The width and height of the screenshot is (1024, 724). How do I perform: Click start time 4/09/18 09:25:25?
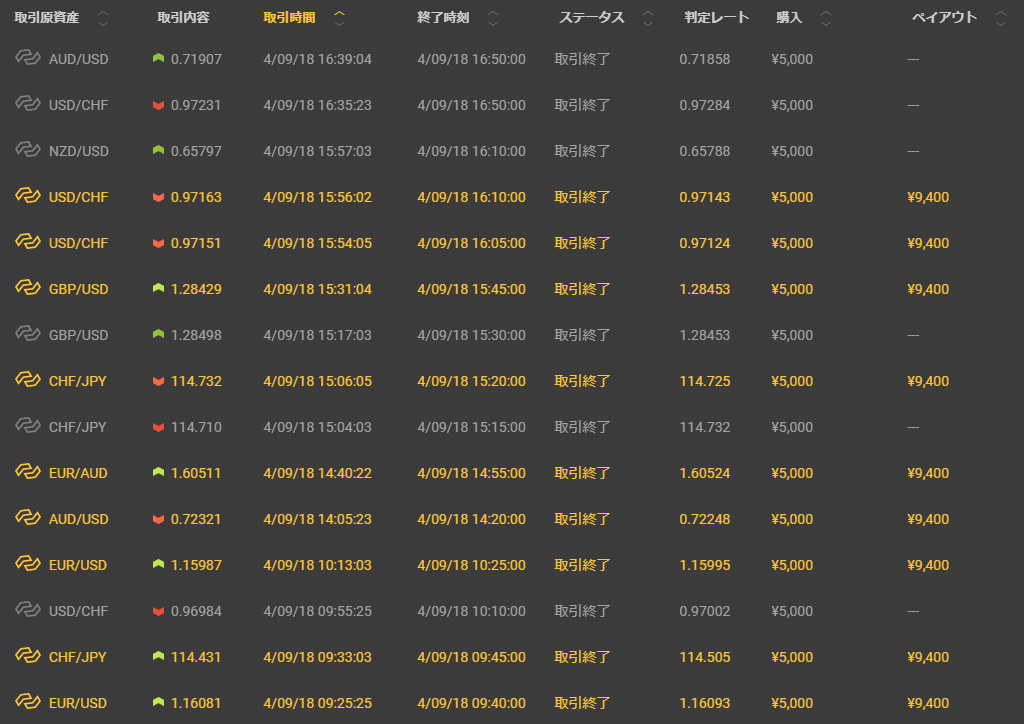317,703
